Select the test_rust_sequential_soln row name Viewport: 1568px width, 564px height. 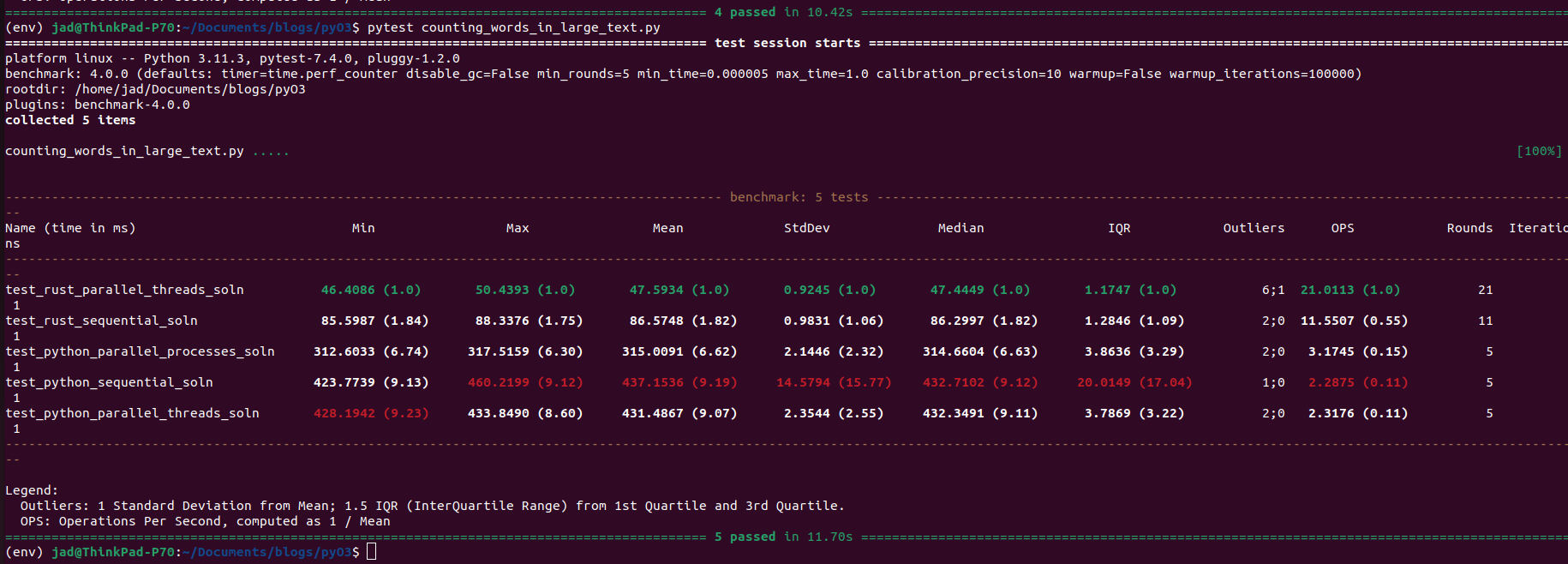[x=101, y=321]
